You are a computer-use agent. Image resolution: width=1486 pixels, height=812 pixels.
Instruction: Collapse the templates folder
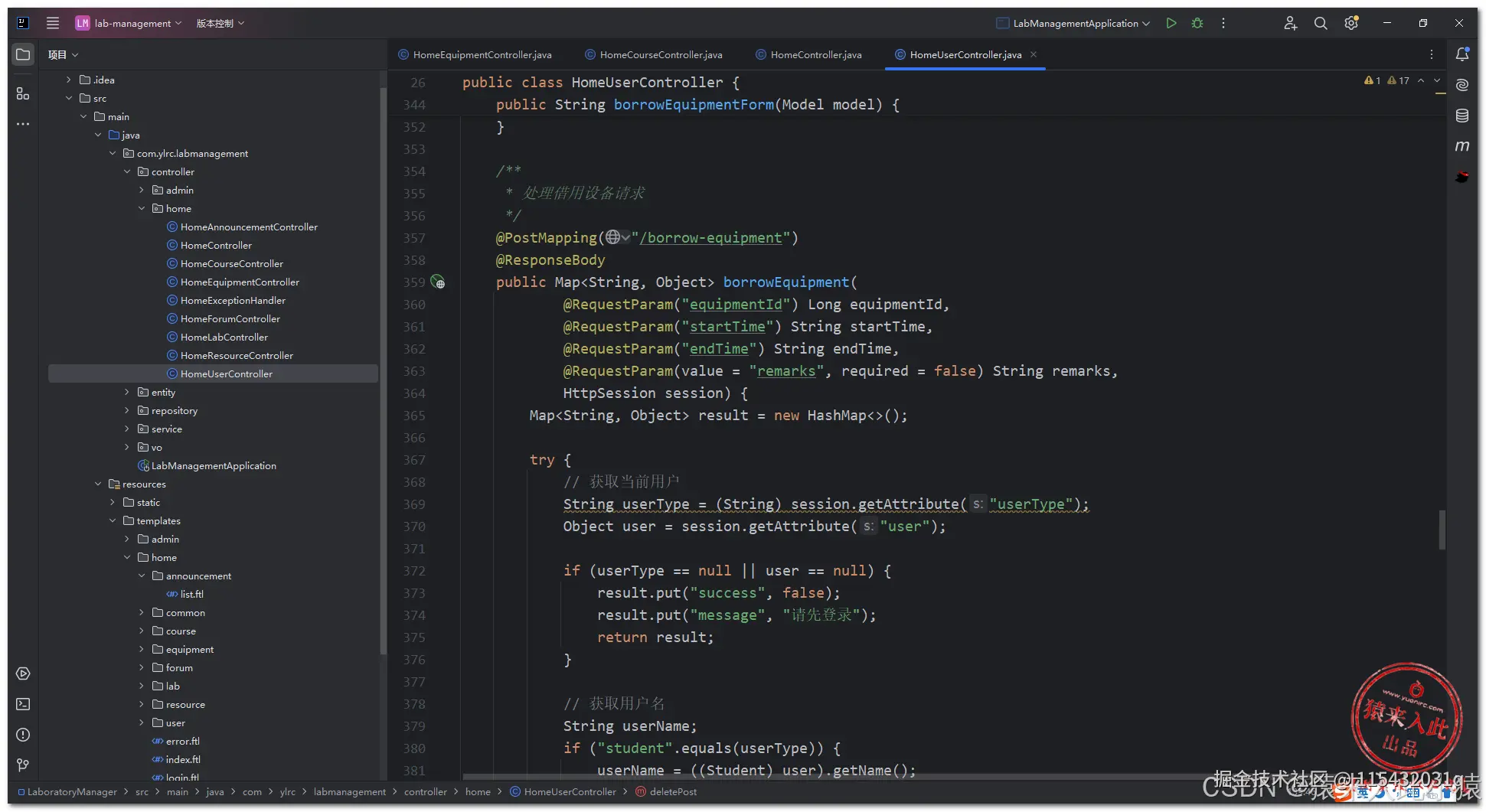tap(113, 520)
